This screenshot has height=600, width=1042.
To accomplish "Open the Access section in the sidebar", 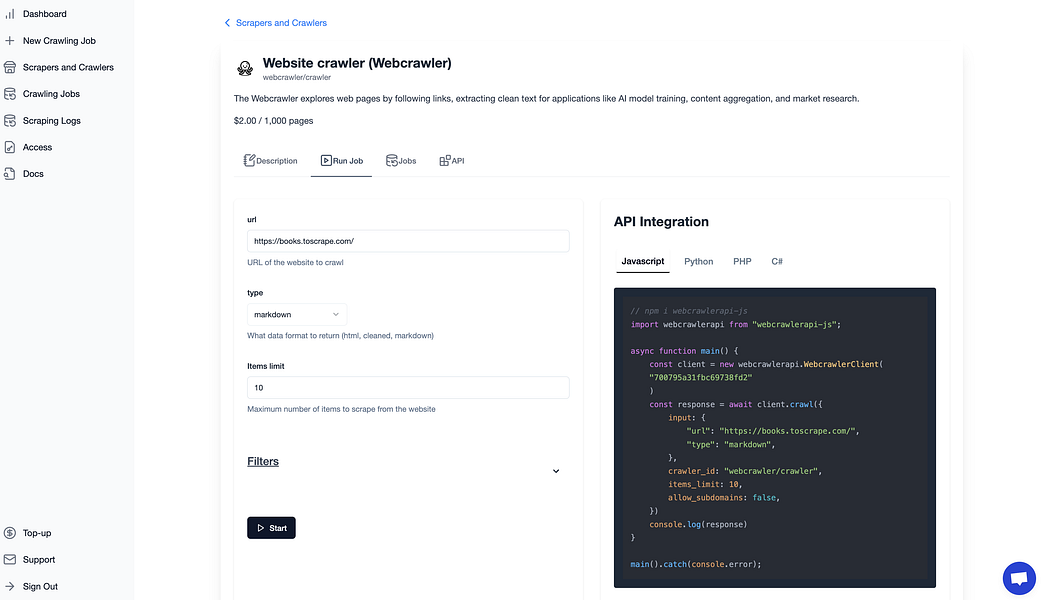I will point(35,146).
